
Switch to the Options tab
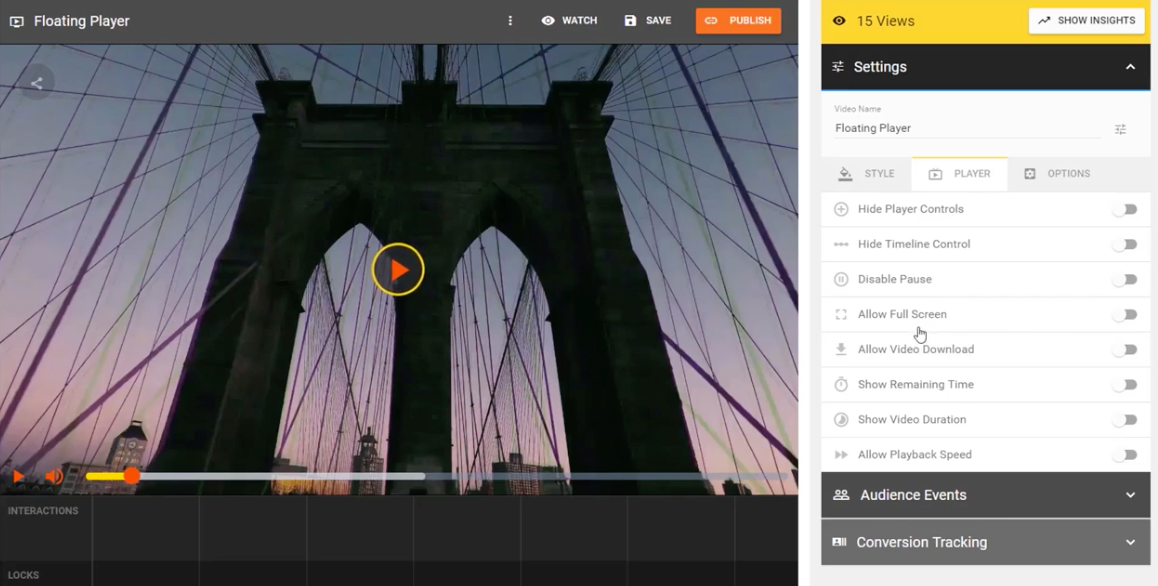[1057, 174]
